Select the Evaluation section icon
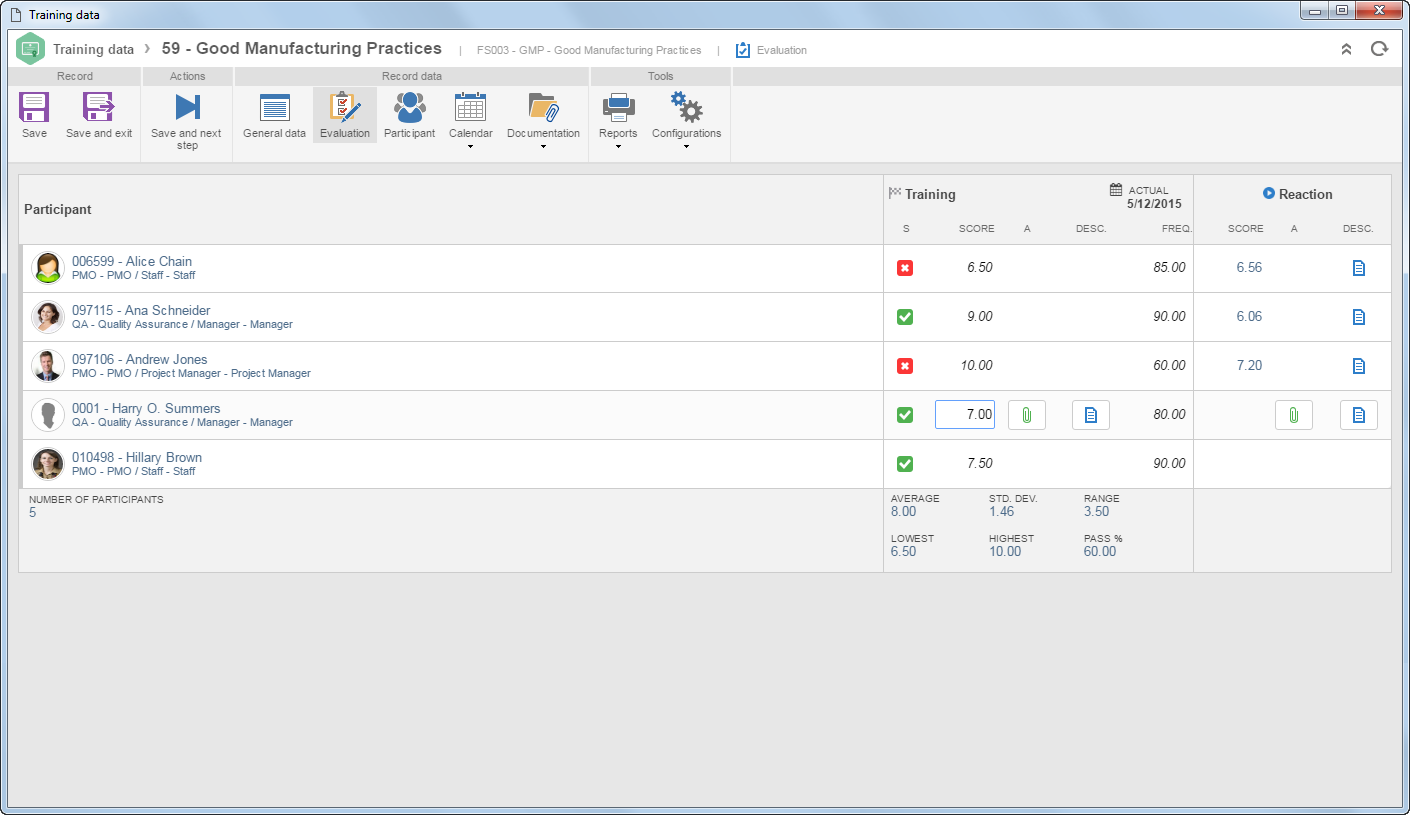 point(344,107)
